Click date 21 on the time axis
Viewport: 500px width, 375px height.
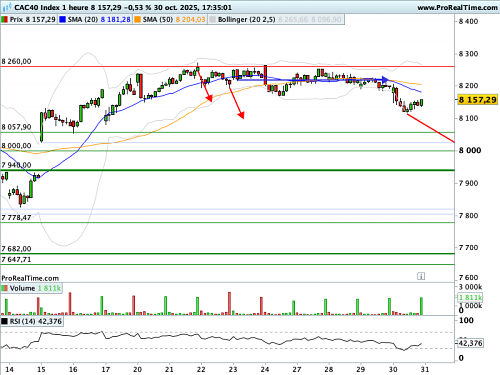click(169, 369)
